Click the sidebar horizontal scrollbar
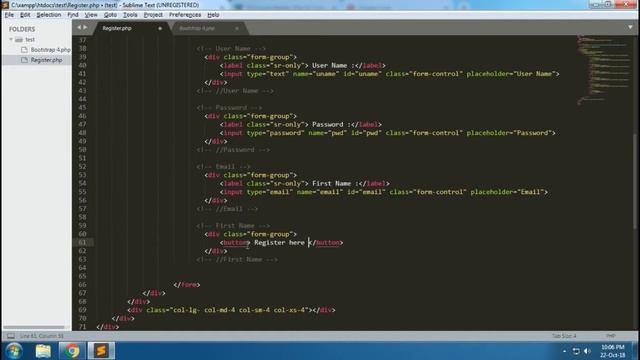 33,327
